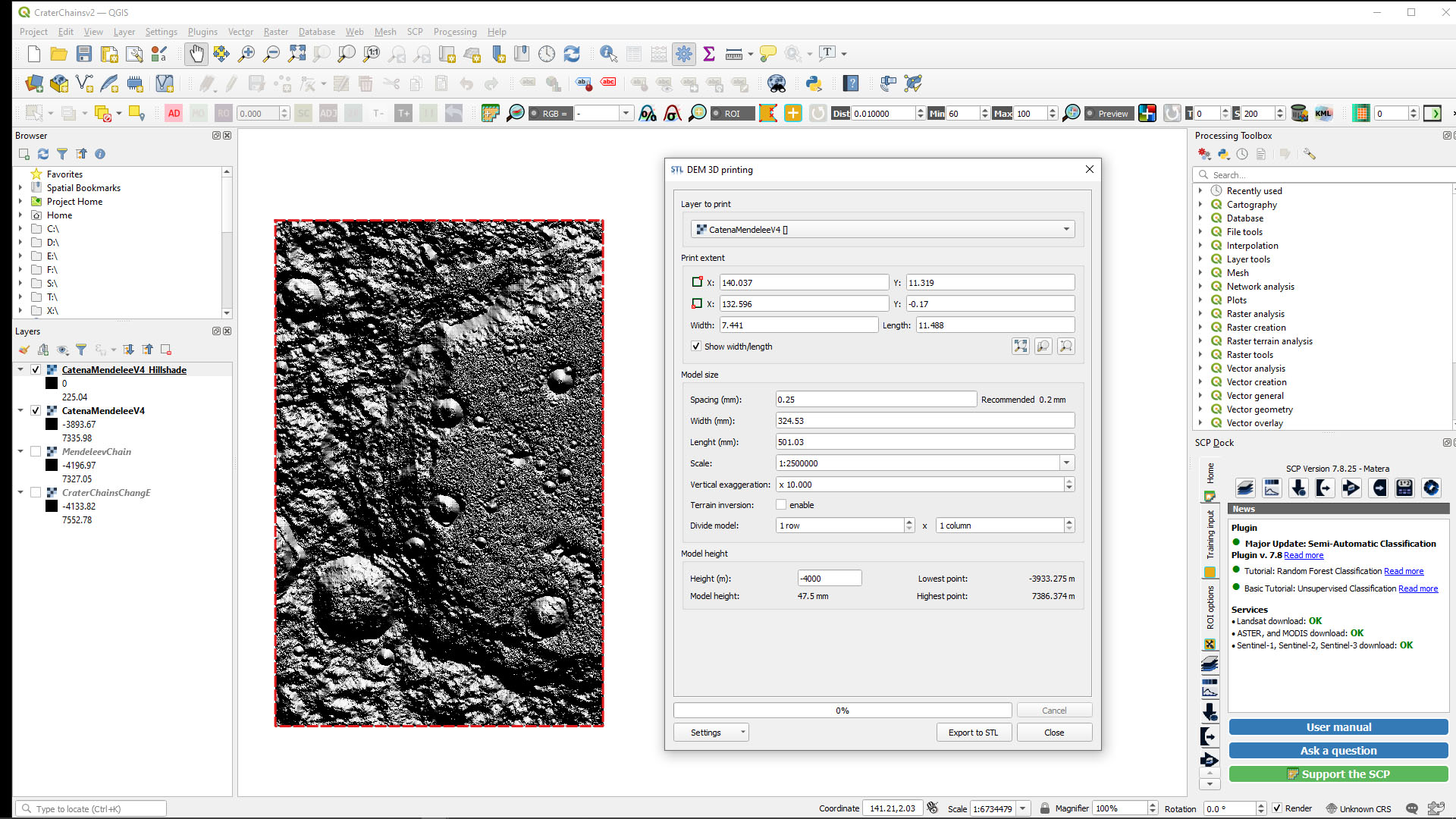
Task: Click Export to STL button
Action: (x=974, y=733)
